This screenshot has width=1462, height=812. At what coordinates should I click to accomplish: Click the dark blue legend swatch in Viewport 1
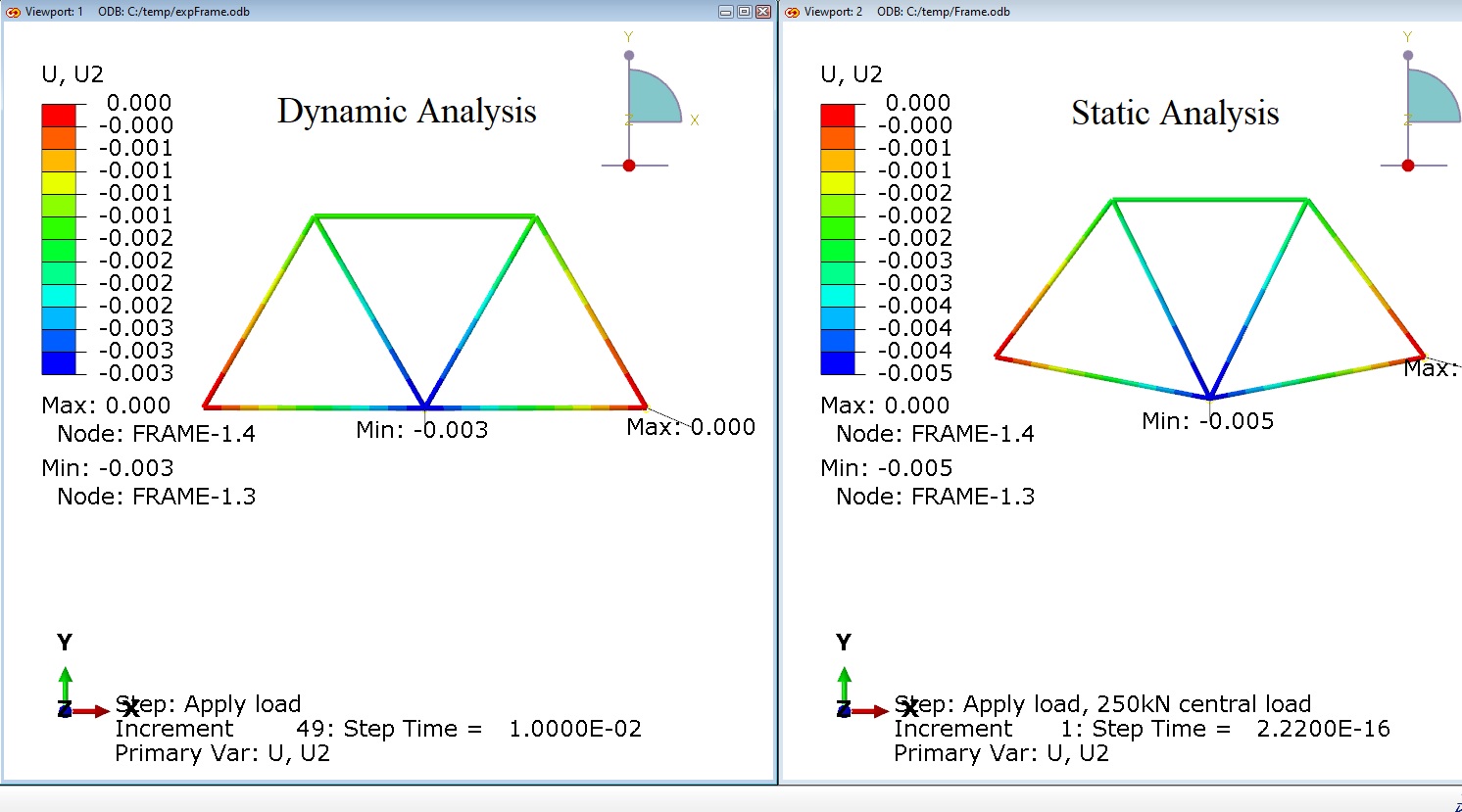[59, 362]
